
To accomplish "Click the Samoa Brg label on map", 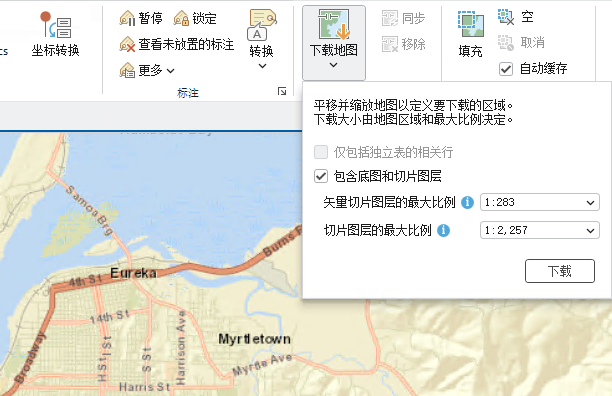I will pyautogui.click(x=89, y=210).
